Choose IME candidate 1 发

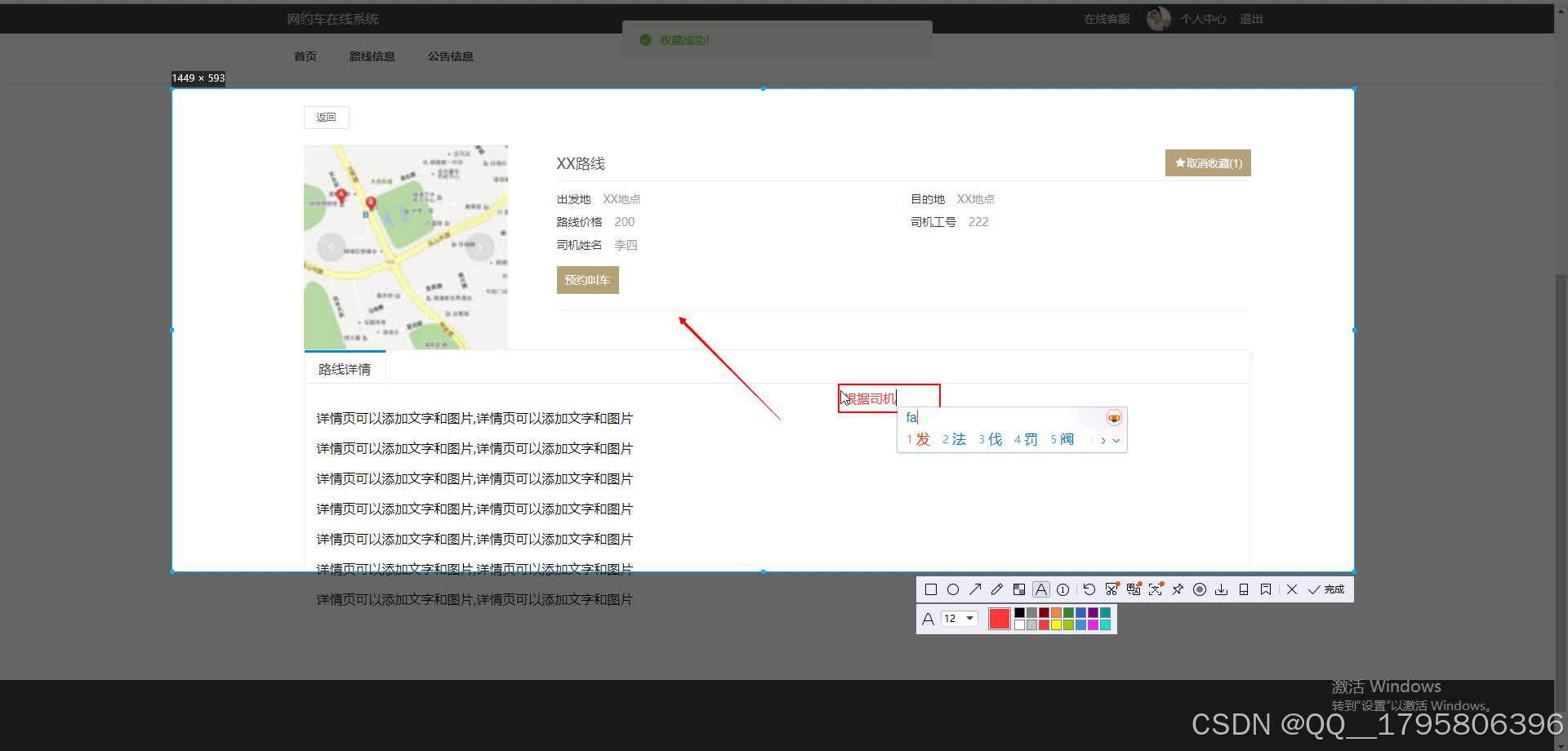pyautogui.click(x=919, y=439)
